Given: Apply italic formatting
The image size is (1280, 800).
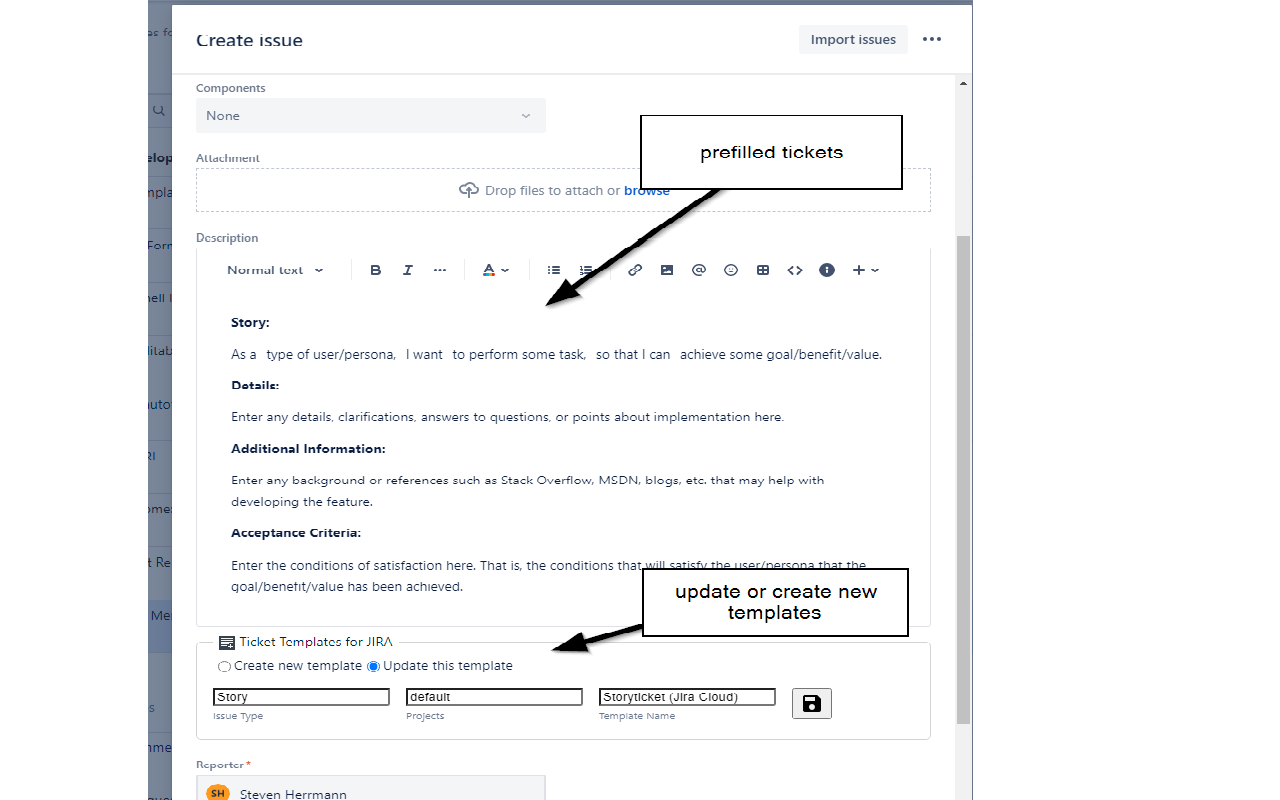Looking at the screenshot, I should (x=408, y=270).
